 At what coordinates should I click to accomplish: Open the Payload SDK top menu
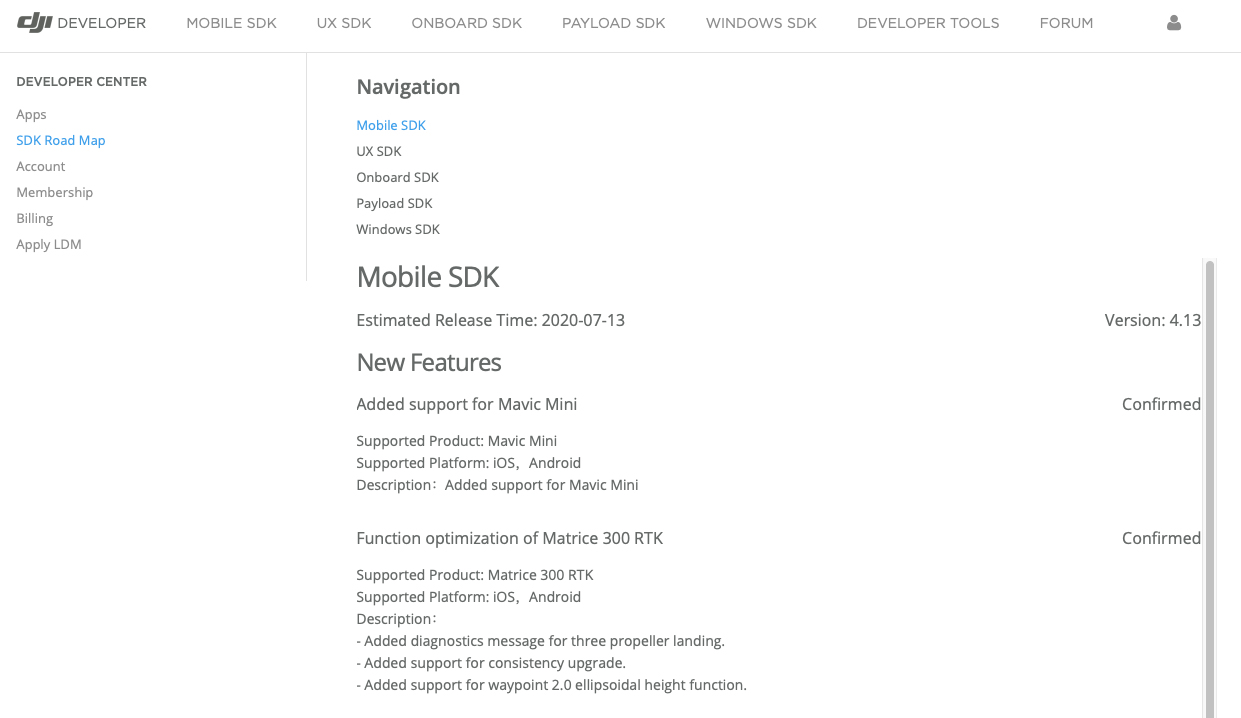614,23
